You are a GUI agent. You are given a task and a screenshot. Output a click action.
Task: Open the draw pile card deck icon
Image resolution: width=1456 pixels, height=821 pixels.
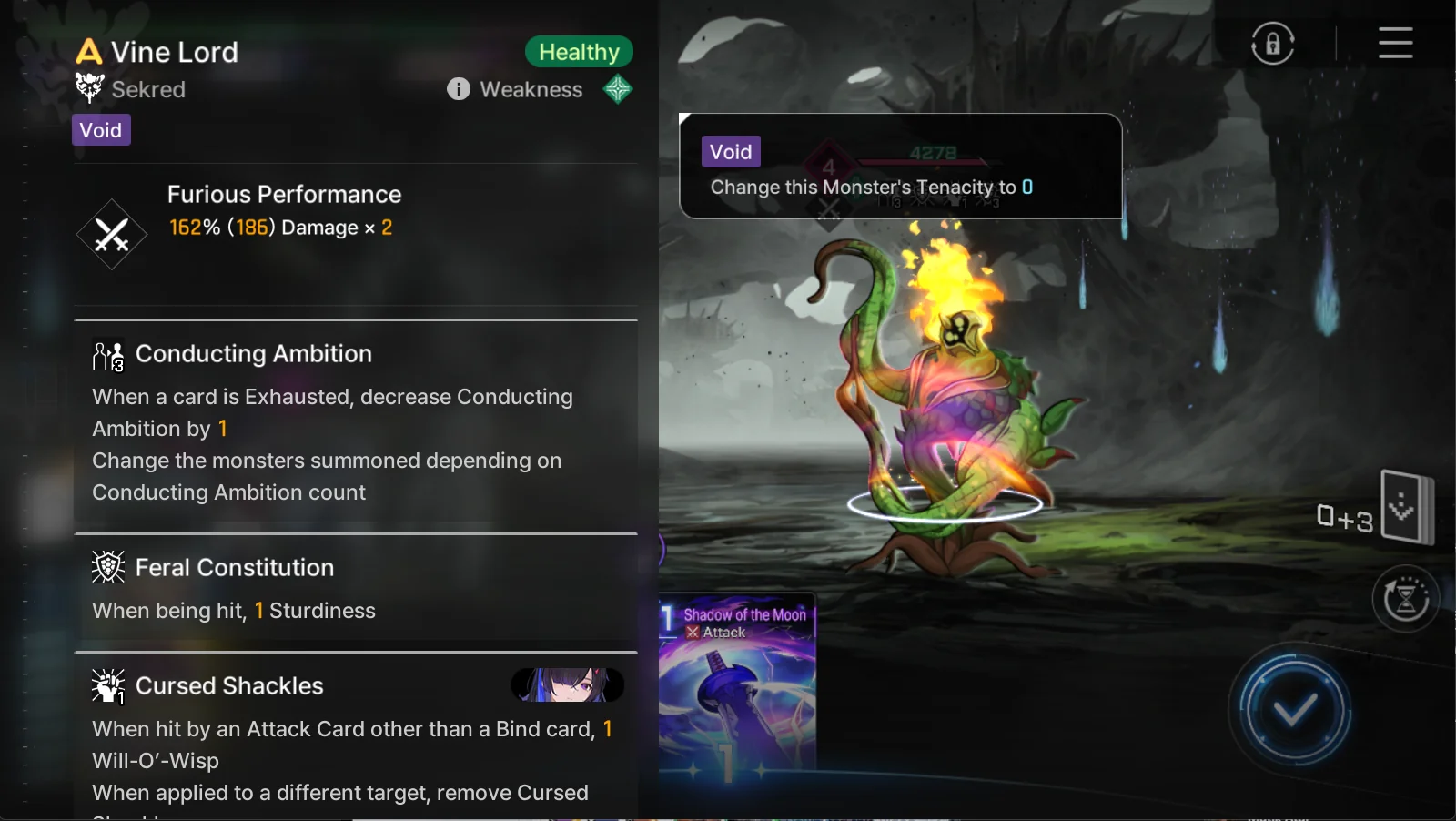[x=1406, y=506]
